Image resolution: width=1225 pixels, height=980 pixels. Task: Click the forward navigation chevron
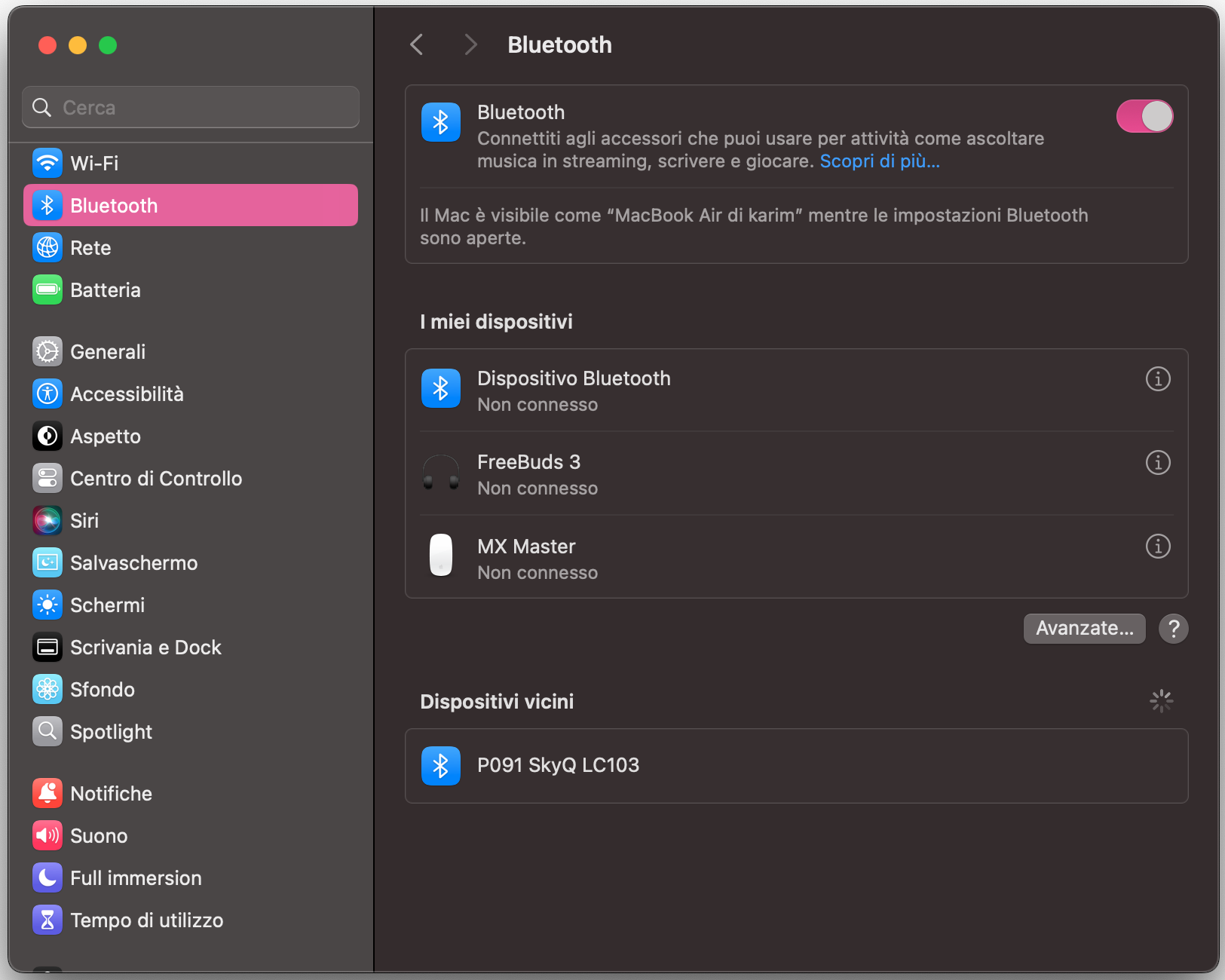click(470, 44)
